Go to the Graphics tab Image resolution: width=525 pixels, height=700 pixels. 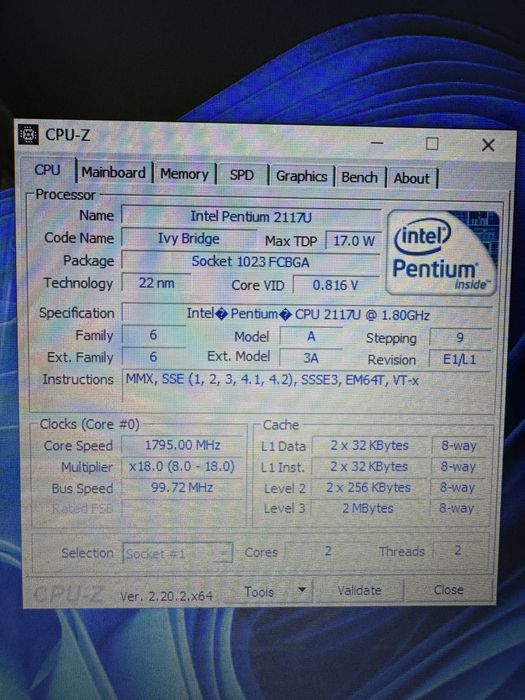(301, 176)
